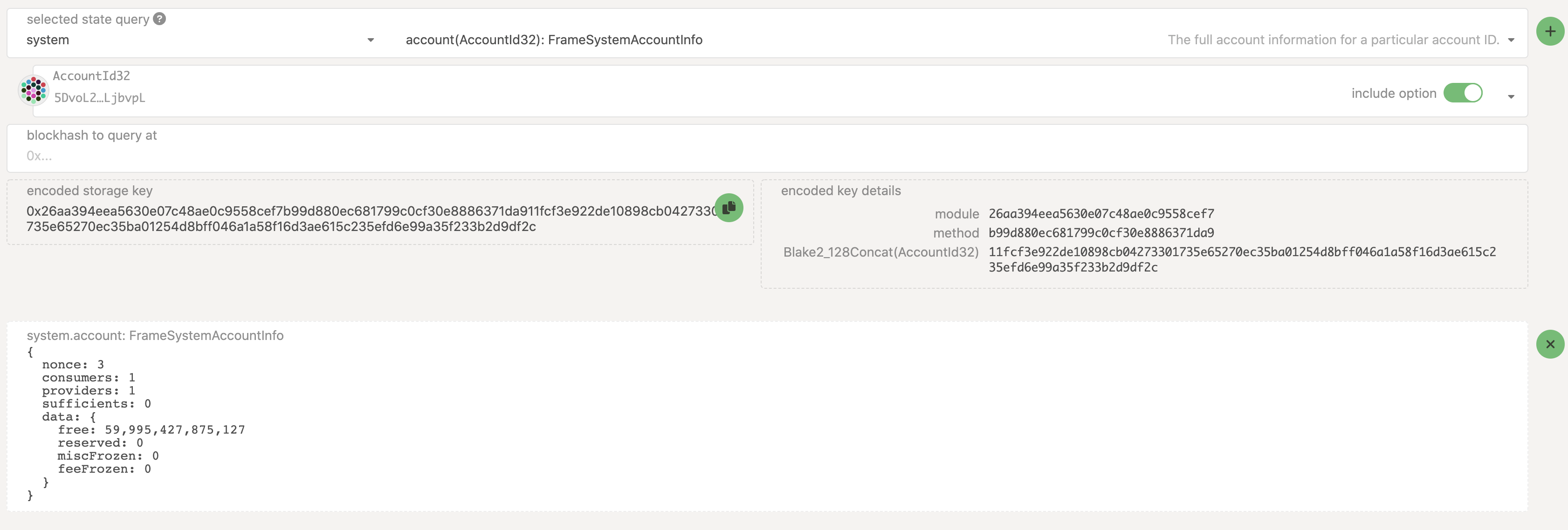The height and width of the screenshot is (530, 1568).
Task: Click the encoded storage key hex value
Action: pos(371,219)
